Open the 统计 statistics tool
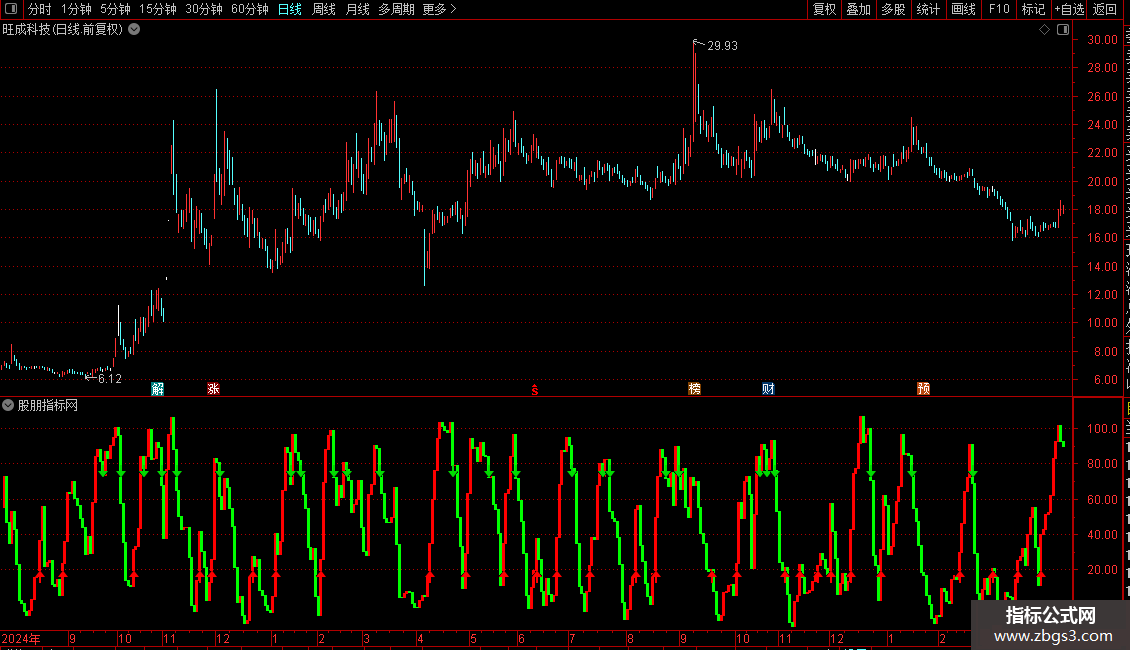This screenshot has width=1130, height=650. 928,9
